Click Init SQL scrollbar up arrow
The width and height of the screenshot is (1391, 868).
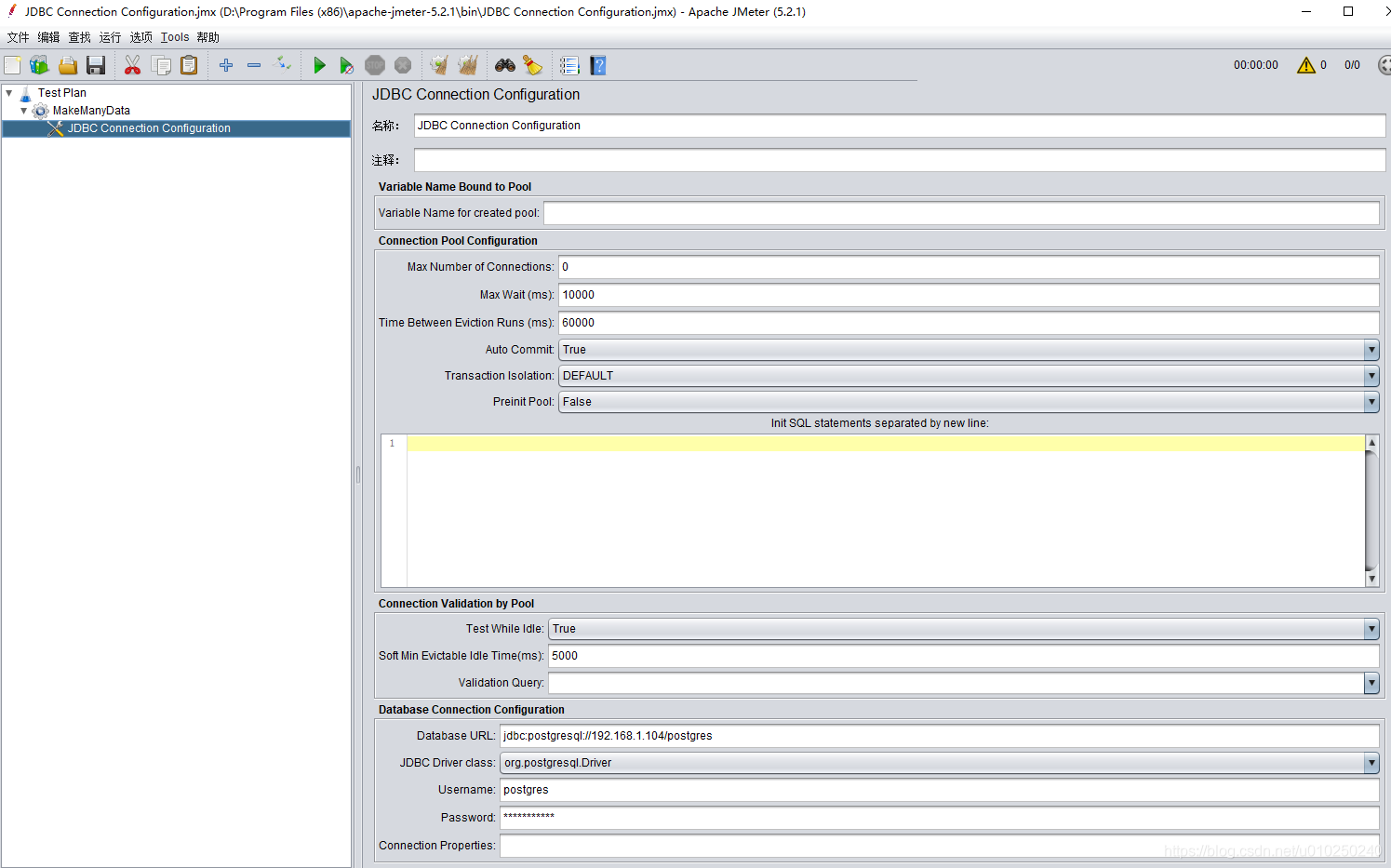tap(1371, 443)
